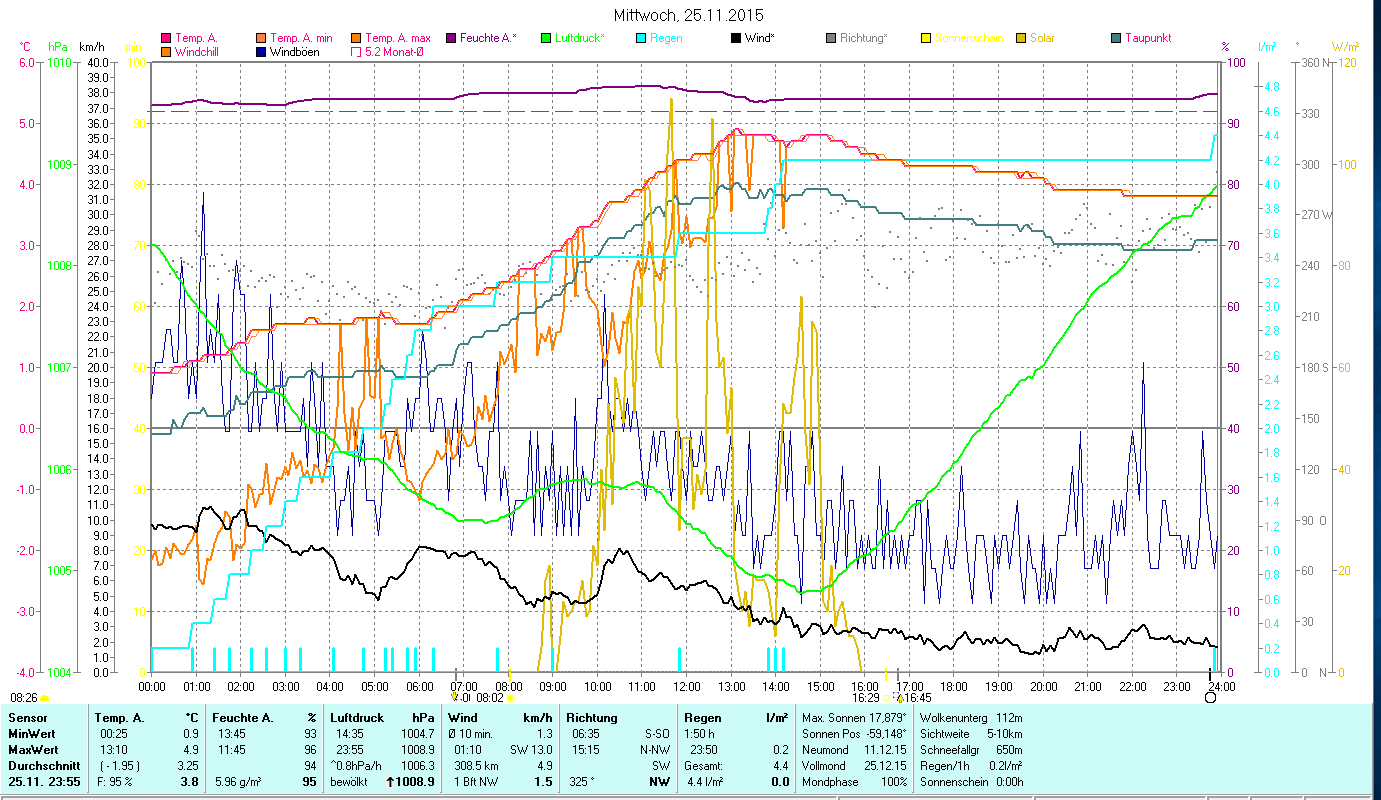The image size is (1381, 800).
Task: Click the Solar legend label
Action: click(x=1044, y=38)
